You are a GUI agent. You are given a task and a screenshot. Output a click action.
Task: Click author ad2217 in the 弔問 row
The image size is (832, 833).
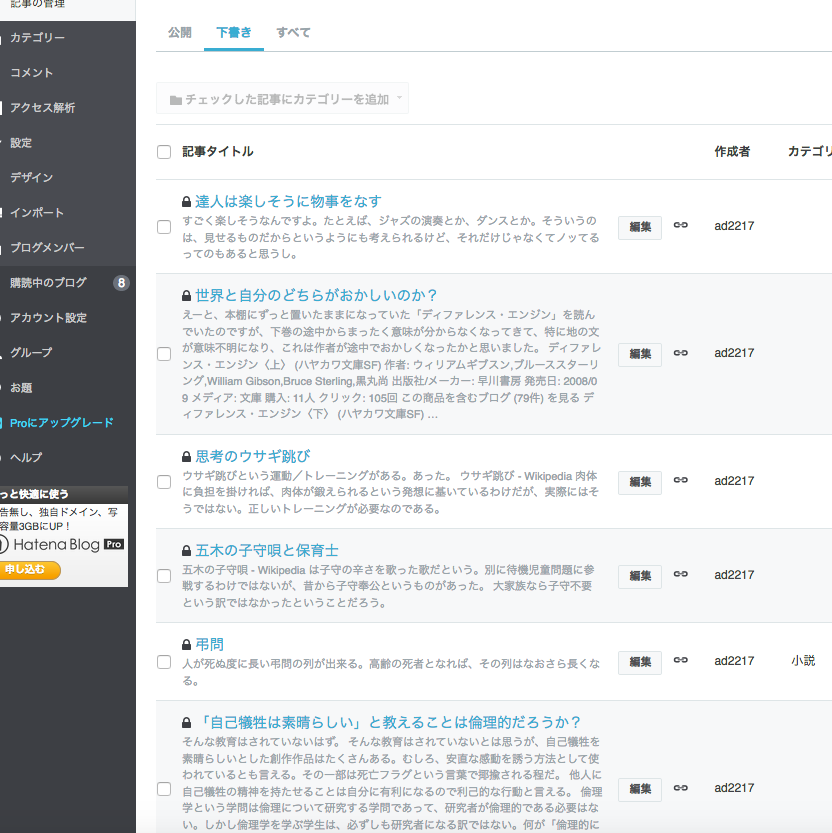tap(734, 661)
